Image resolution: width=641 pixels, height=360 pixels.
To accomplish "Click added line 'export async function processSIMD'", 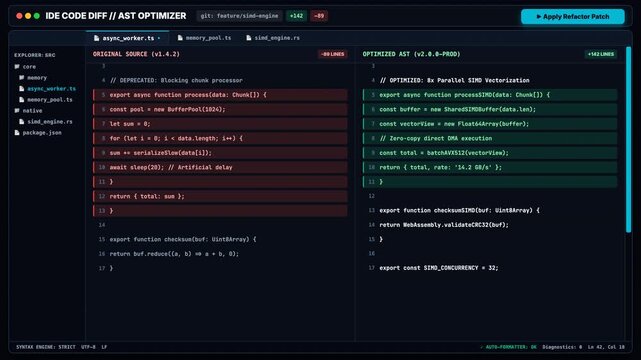I will pyautogui.click(x=490, y=95).
